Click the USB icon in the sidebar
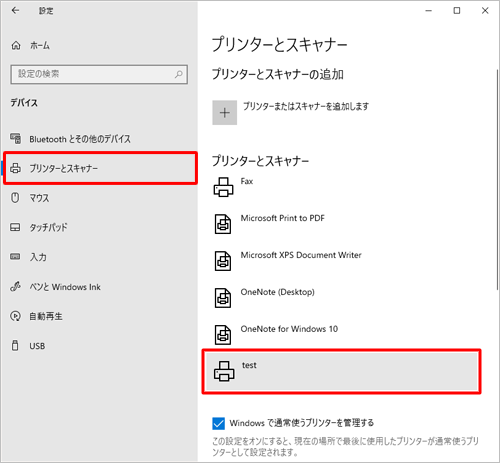This screenshot has height=463, width=500. coord(15,345)
